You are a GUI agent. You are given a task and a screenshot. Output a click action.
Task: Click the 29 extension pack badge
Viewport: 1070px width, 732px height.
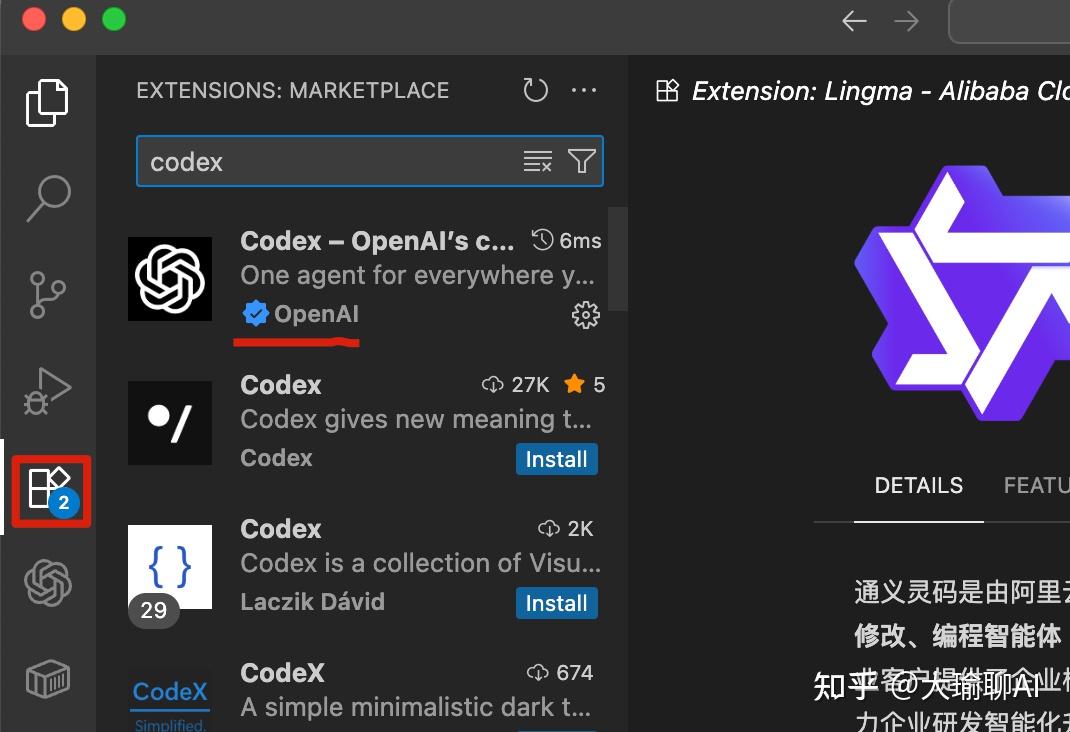coord(154,610)
